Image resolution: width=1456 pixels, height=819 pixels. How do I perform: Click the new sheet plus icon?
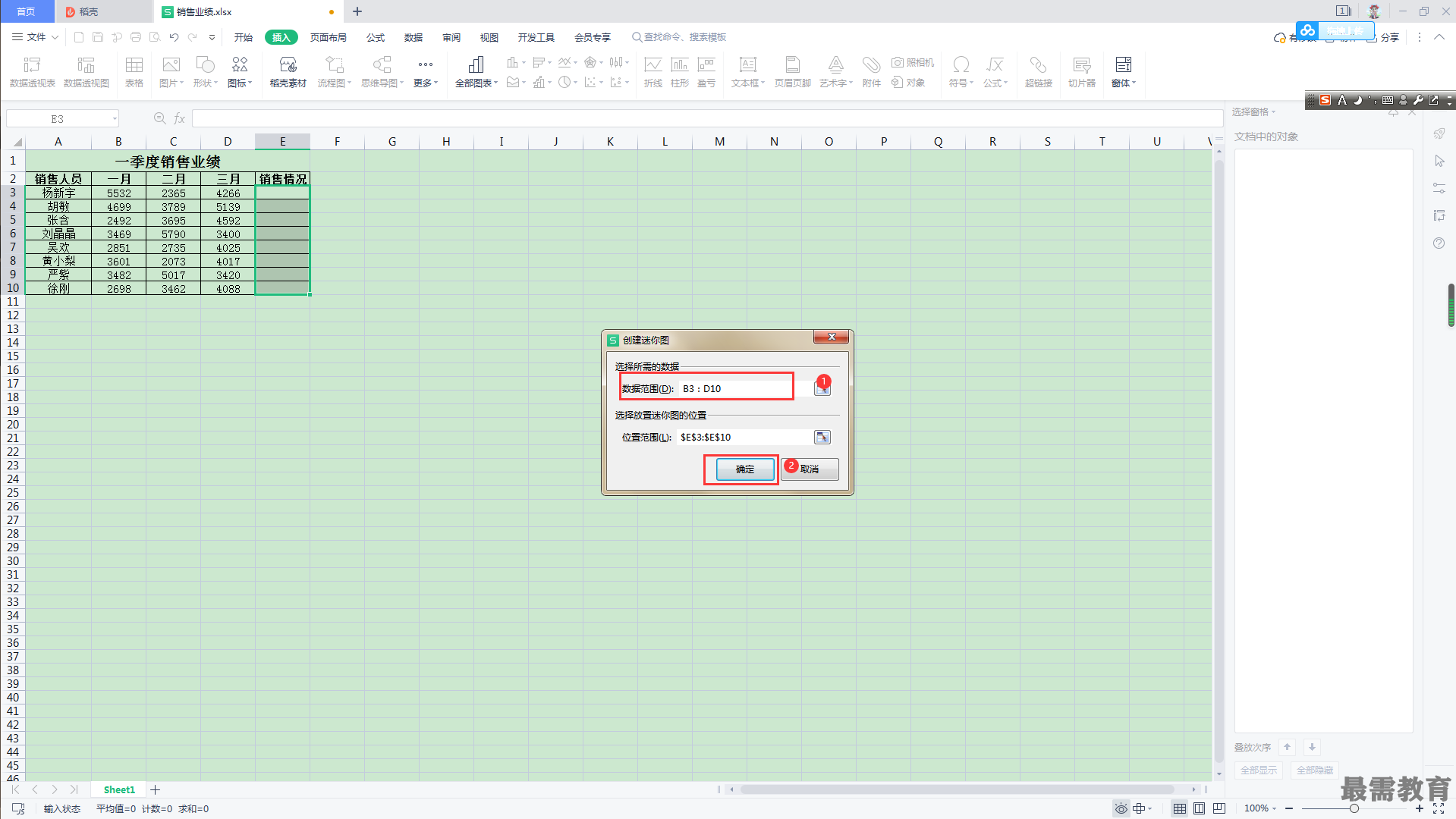click(155, 789)
